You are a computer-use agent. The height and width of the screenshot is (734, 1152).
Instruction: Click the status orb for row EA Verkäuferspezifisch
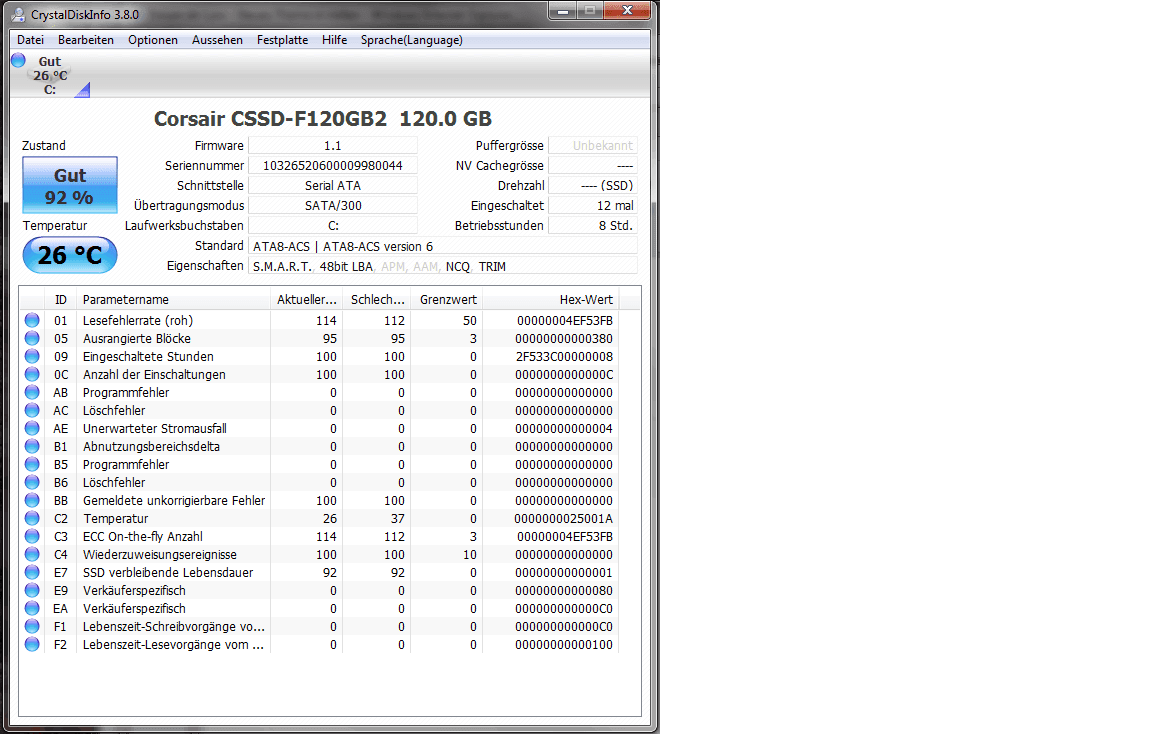pyautogui.click(x=32, y=608)
